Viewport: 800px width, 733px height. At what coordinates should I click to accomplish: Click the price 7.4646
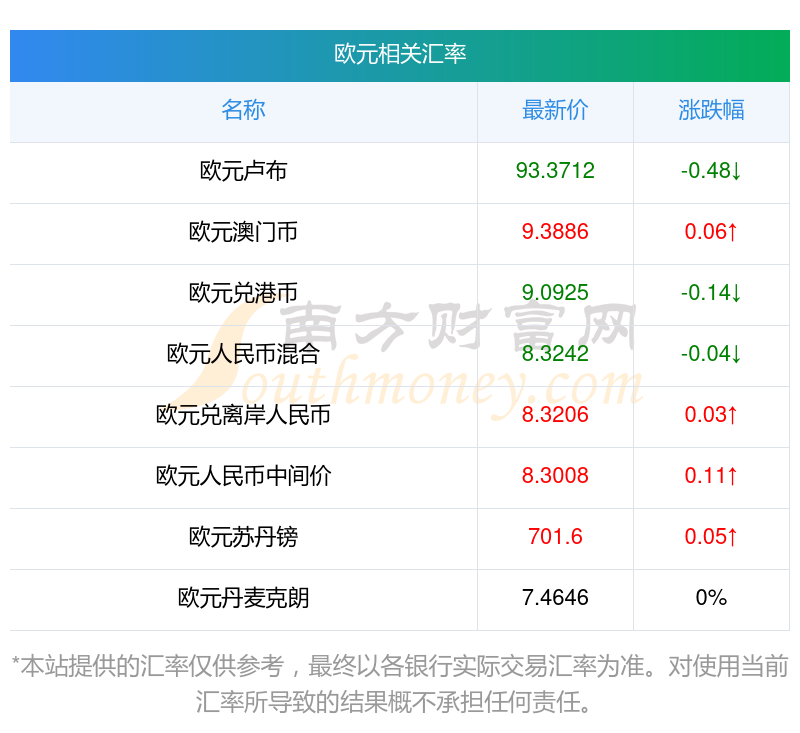[555, 597]
